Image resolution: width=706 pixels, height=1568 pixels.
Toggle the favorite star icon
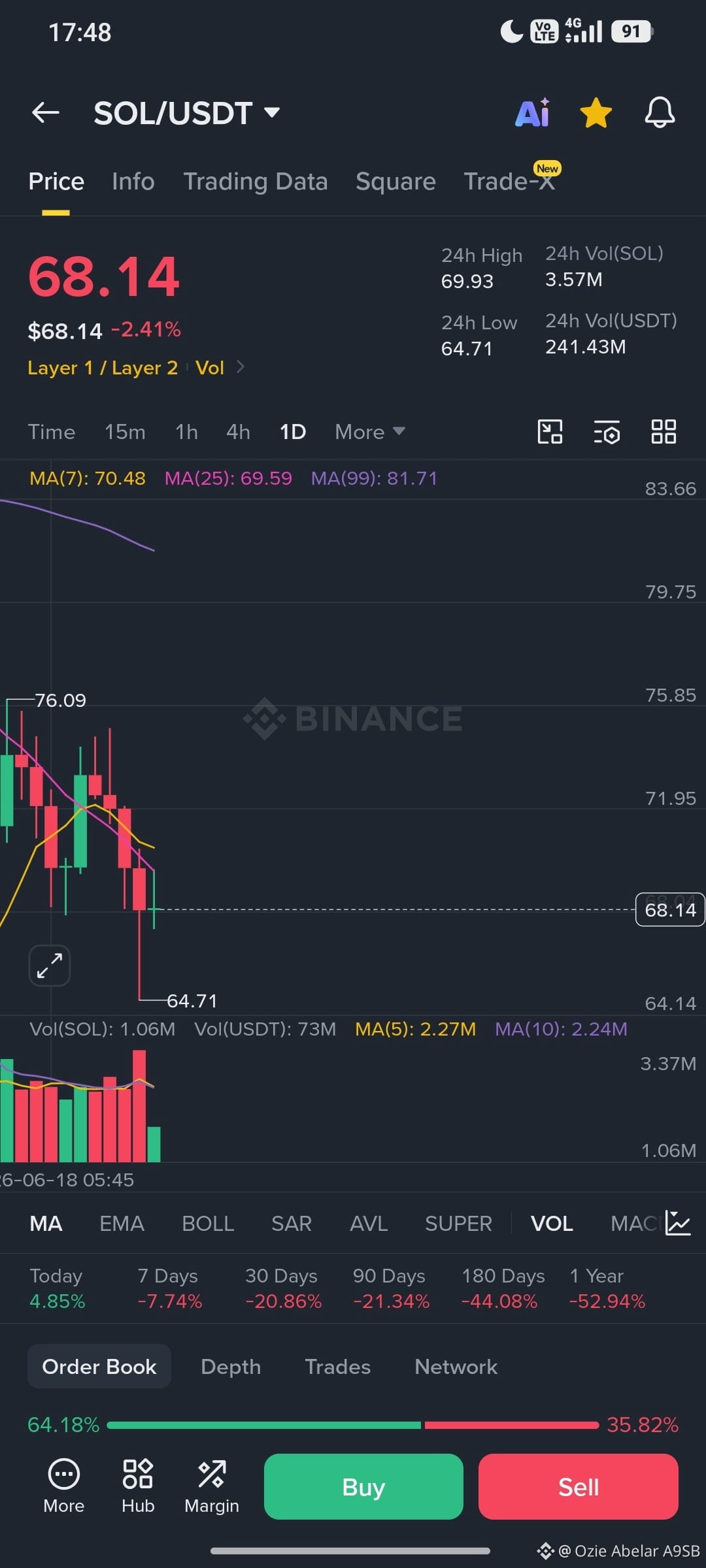click(596, 113)
